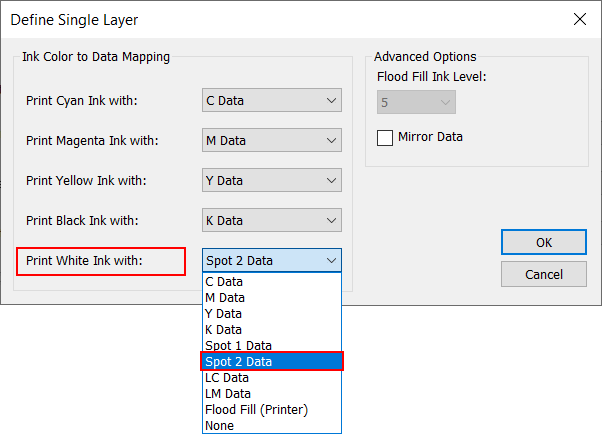The width and height of the screenshot is (602, 435).
Task: Expand the Print Magenta Ink dropdown
Action: pos(271,140)
